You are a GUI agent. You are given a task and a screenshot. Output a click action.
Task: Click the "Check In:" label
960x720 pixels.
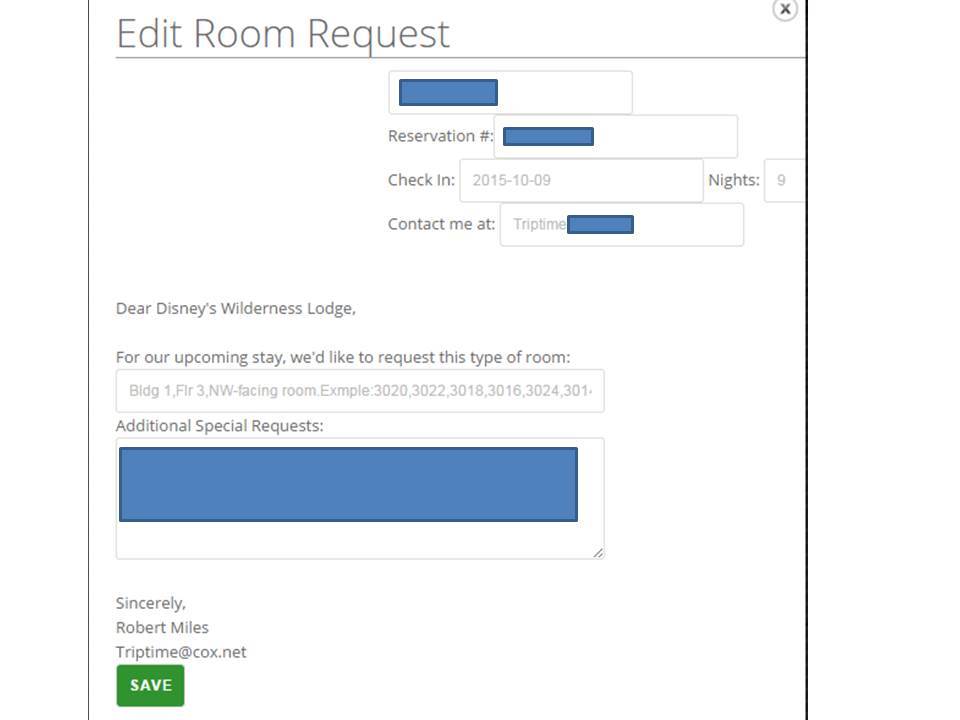click(421, 180)
